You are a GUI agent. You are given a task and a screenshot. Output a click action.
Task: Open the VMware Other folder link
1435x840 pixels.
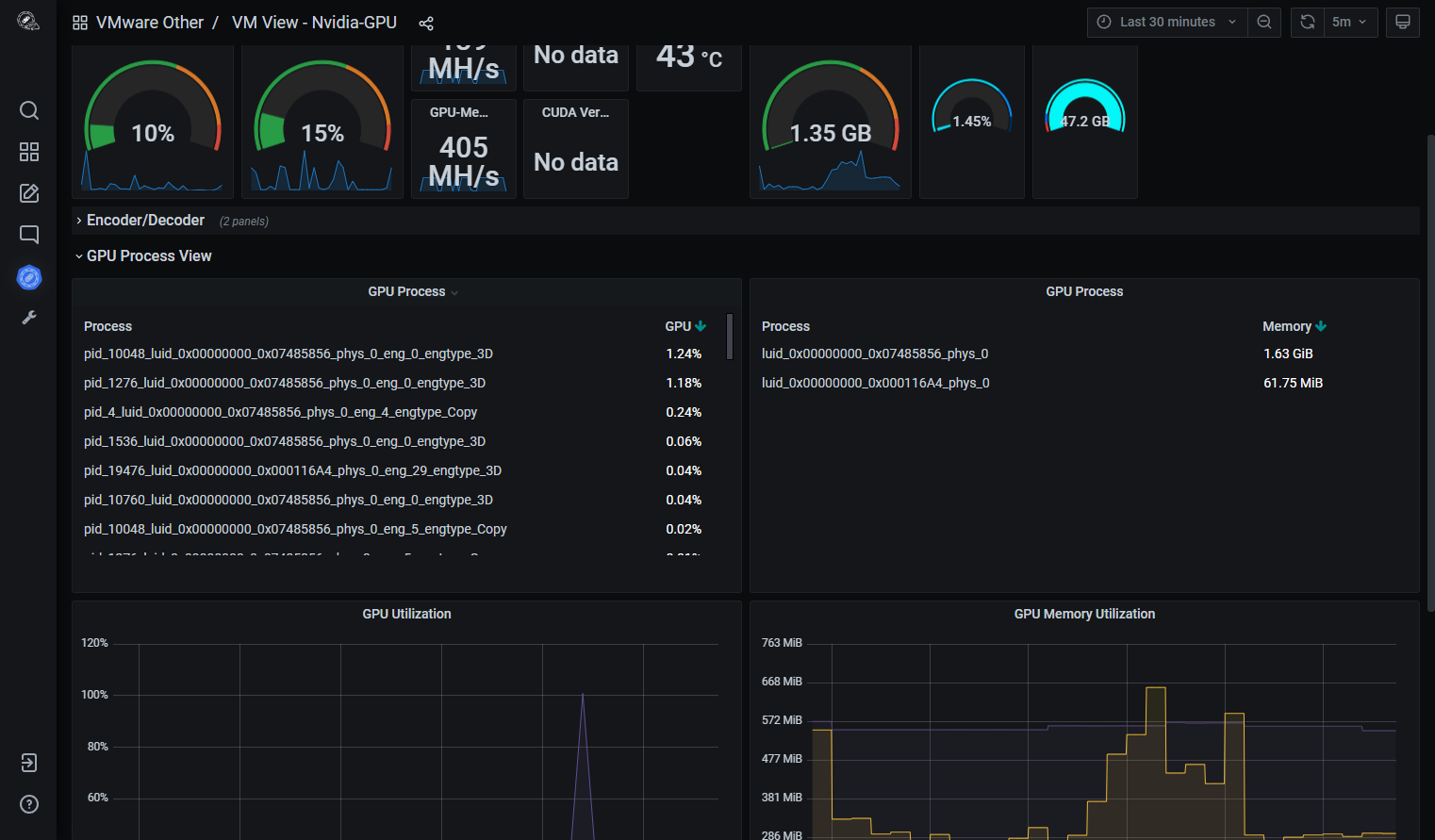[x=150, y=23]
